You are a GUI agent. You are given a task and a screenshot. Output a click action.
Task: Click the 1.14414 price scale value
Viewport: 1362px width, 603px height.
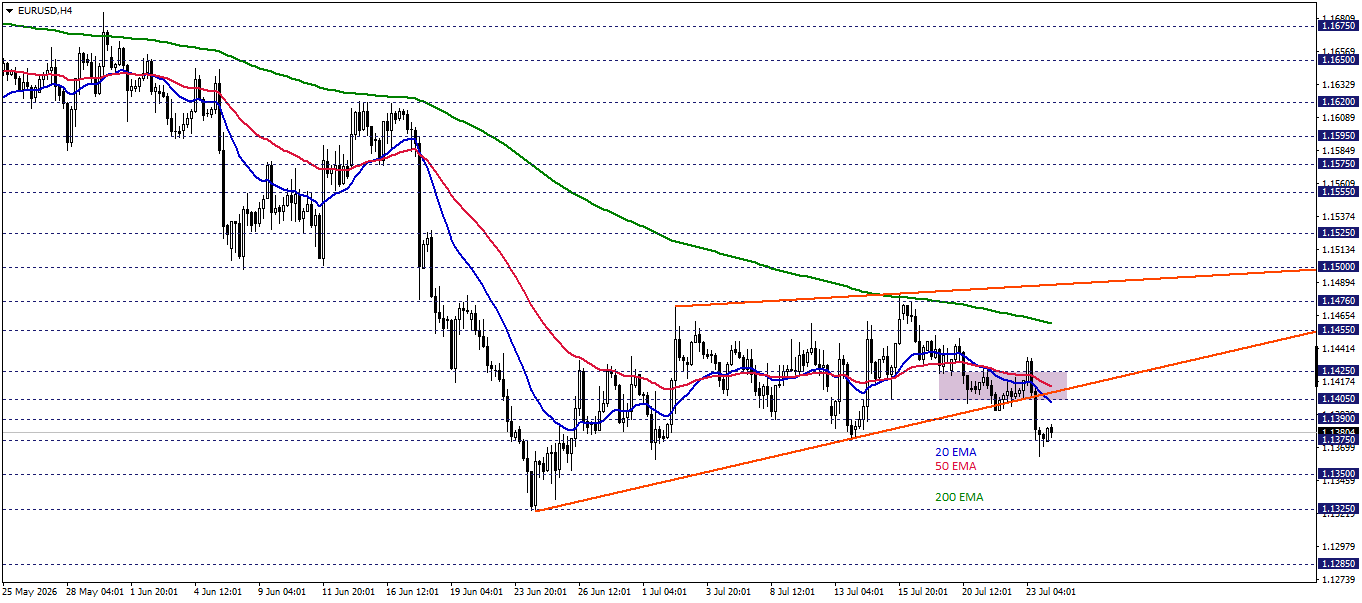click(1338, 349)
